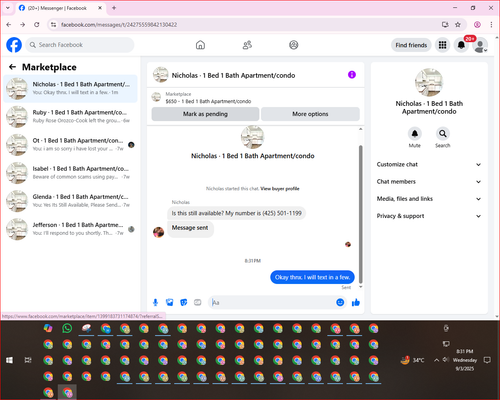Screen dimensions: 500x400
Task: Mute the conversation with bell icon
Action: pyautogui.click(x=415, y=134)
